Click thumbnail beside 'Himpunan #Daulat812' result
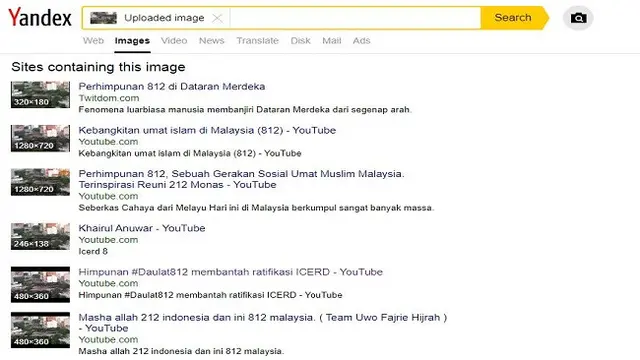The image size is (640, 360). click(40, 284)
